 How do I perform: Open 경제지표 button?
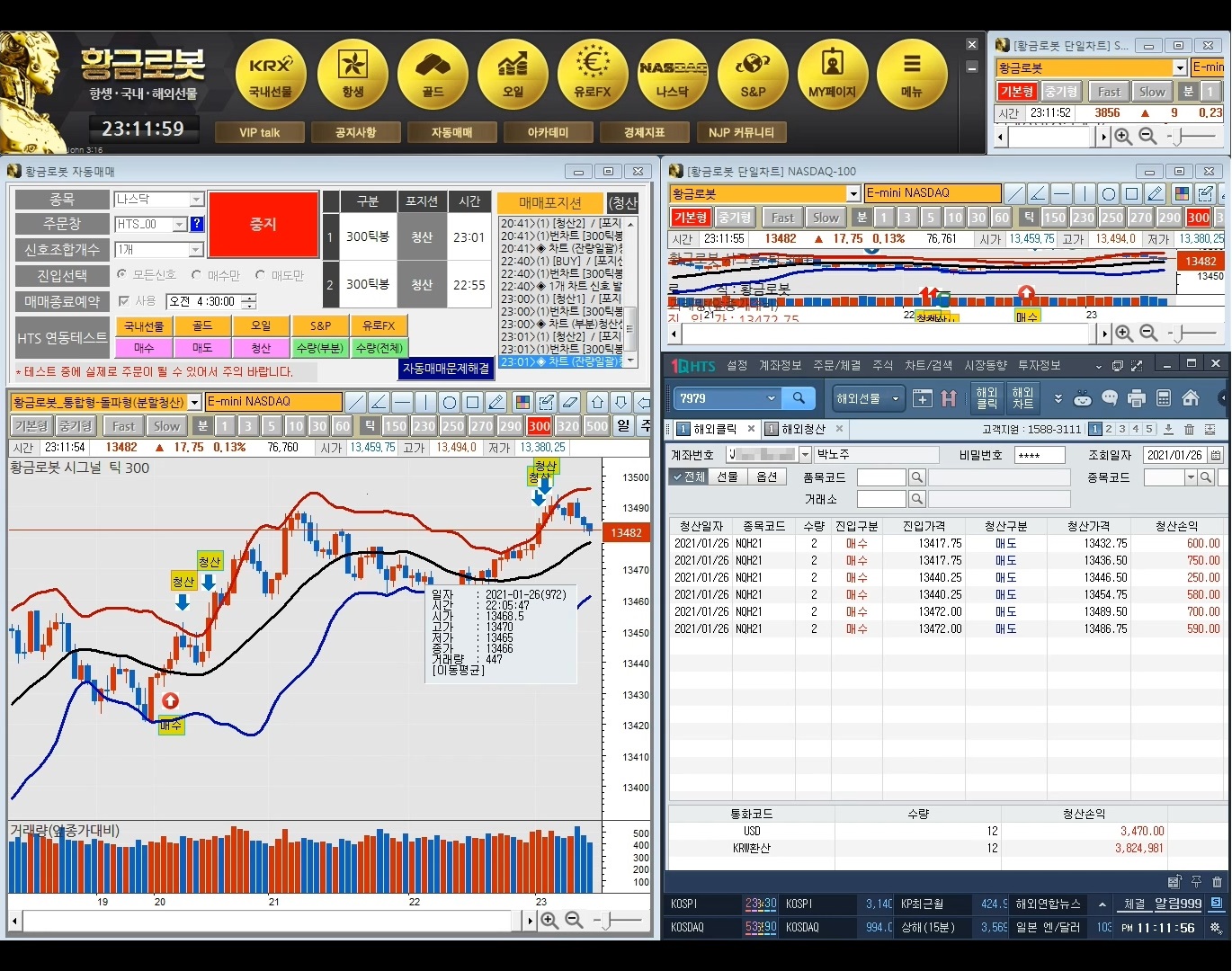pos(644,132)
